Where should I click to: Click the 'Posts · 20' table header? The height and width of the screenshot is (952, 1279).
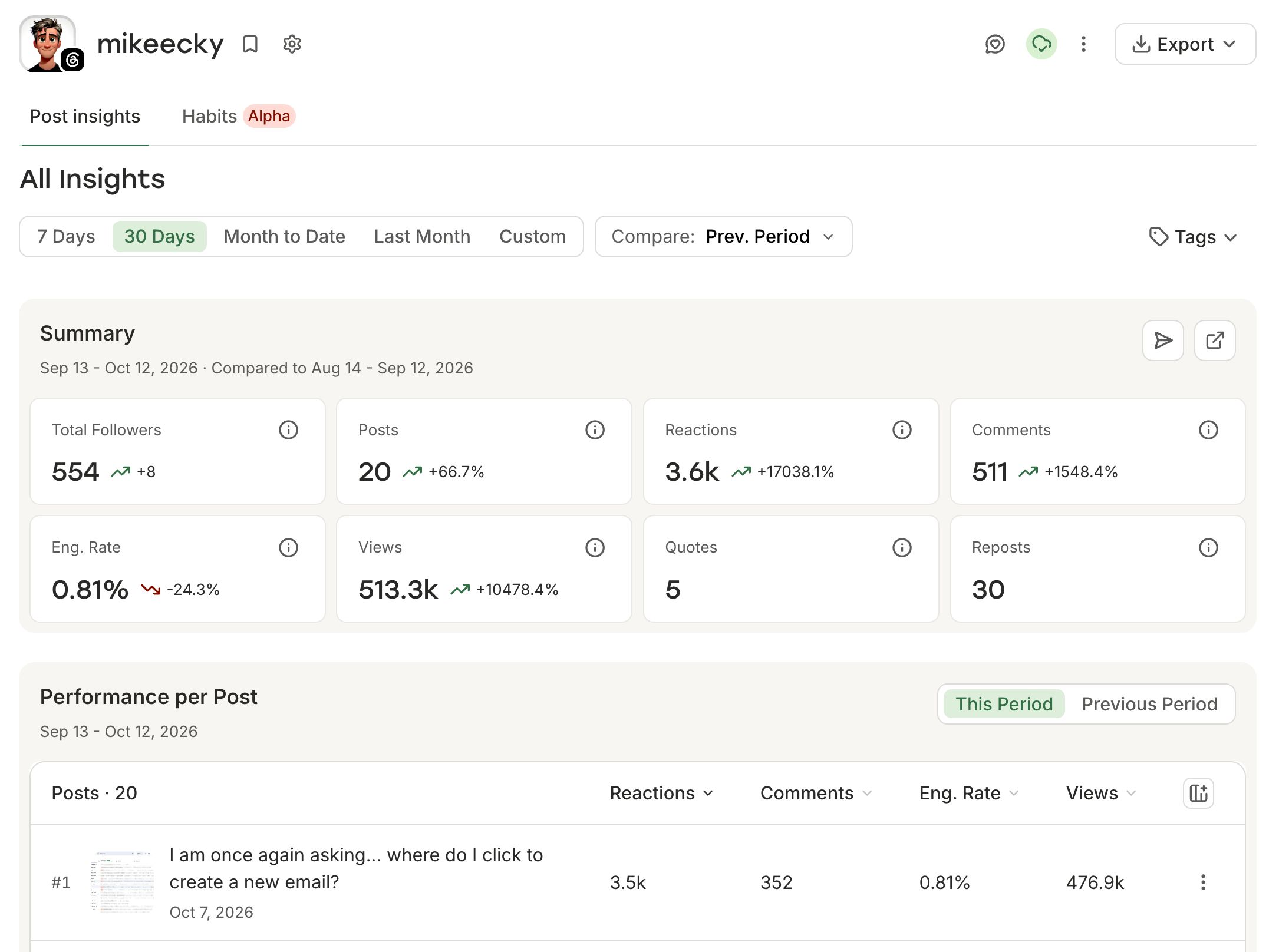[x=94, y=793]
